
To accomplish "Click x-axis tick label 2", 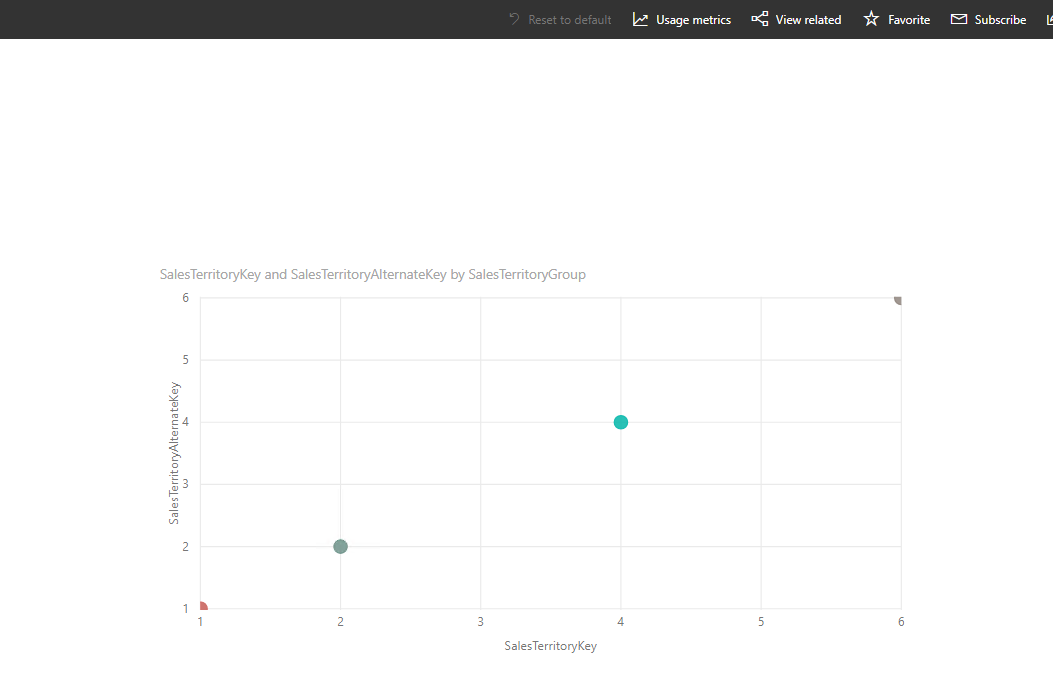I will pyautogui.click(x=340, y=622).
